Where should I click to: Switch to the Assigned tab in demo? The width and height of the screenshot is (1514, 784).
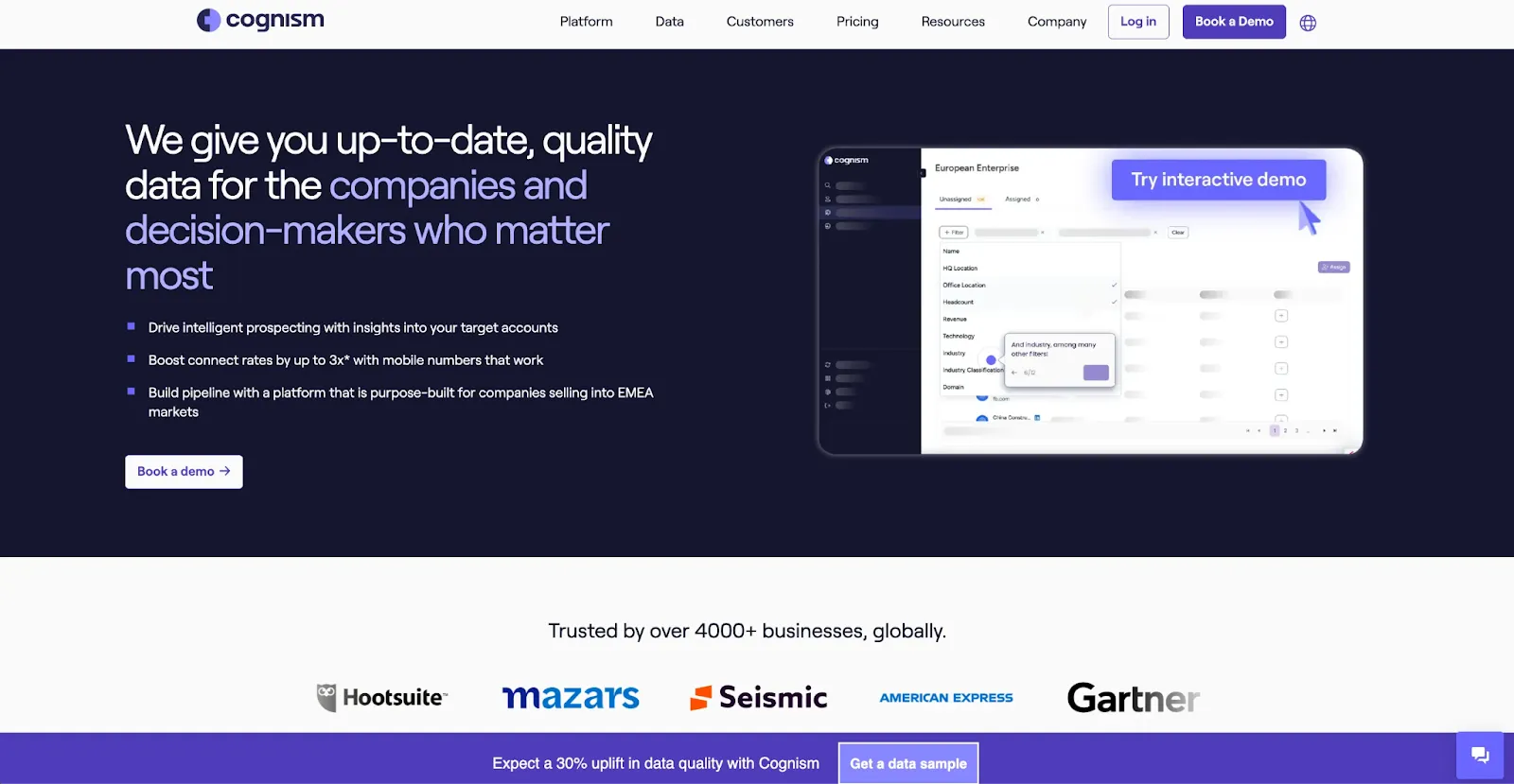tap(1022, 200)
